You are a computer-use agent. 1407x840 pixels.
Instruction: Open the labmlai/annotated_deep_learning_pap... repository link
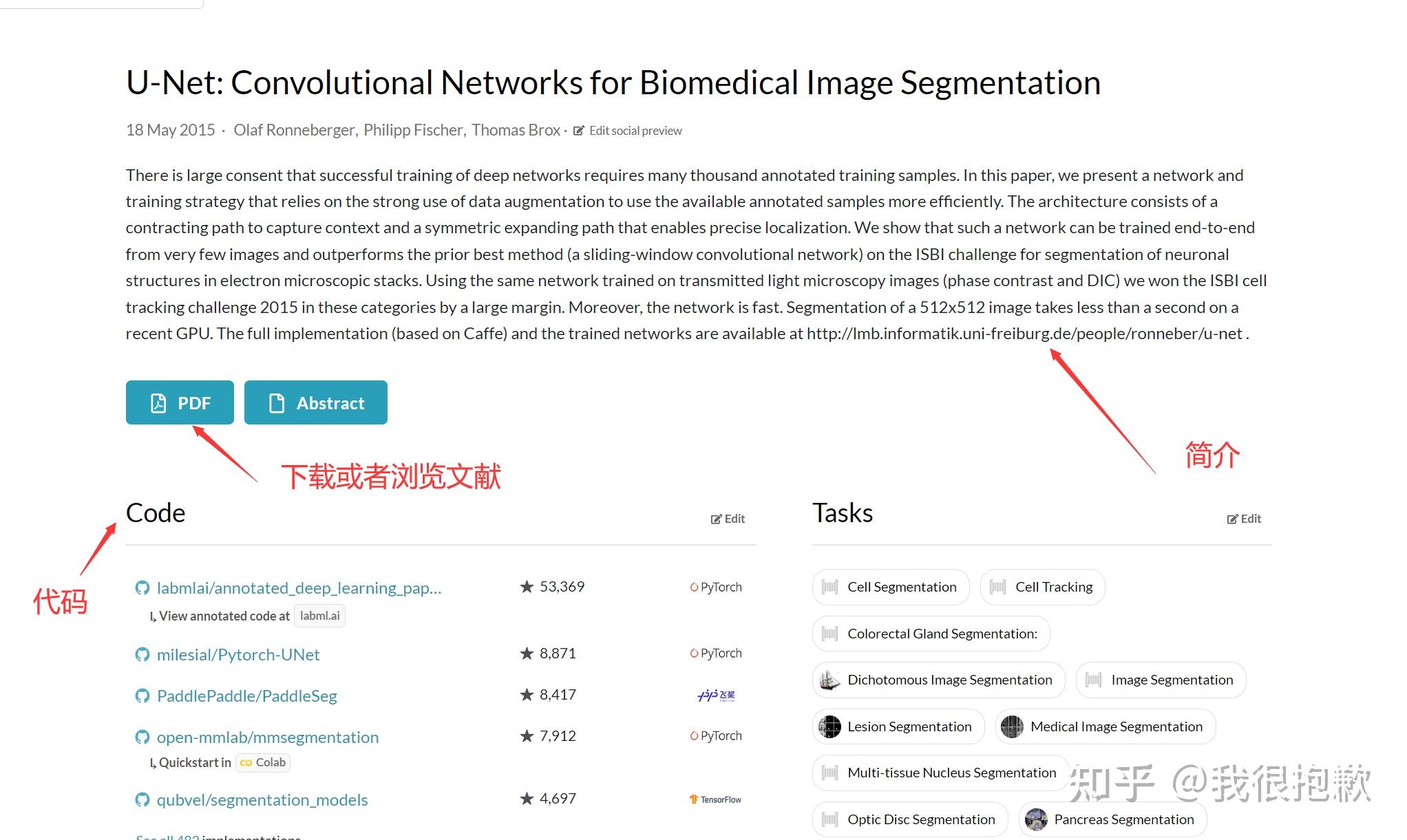coord(299,588)
